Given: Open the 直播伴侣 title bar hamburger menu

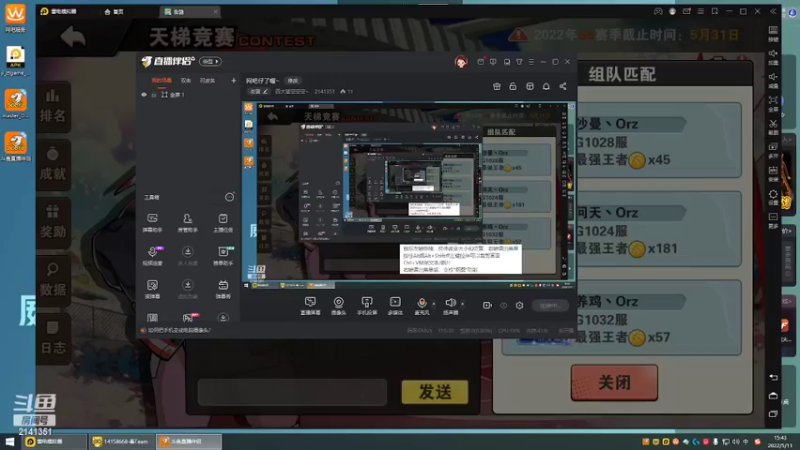Looking at the screenshot, I should pos(531,62).
